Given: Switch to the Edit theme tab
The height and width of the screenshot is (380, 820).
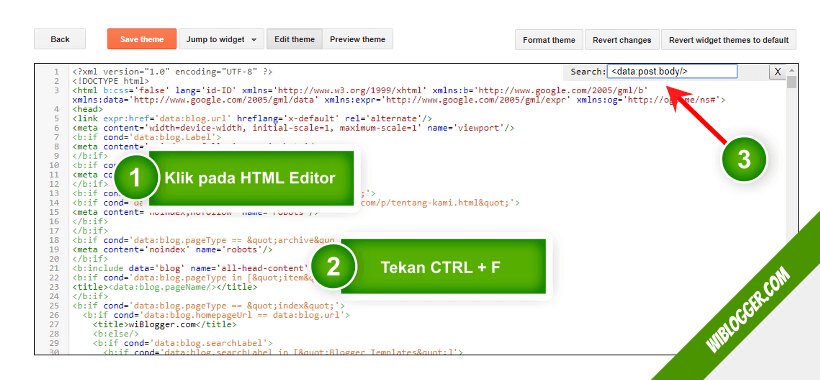Looking at the screenshot, I should tap(294, 39).
